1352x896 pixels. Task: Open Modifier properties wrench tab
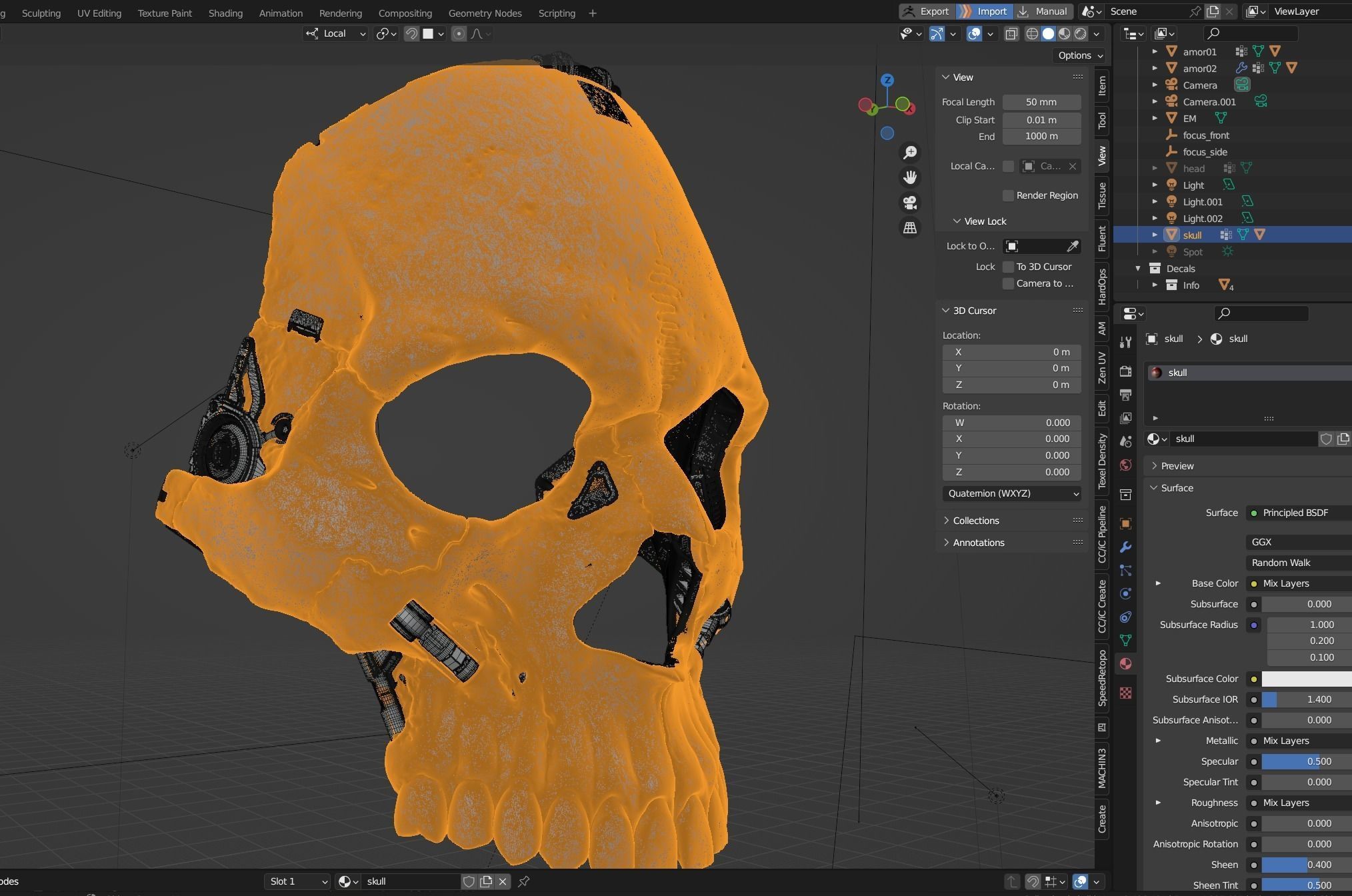coord(1126,547)
